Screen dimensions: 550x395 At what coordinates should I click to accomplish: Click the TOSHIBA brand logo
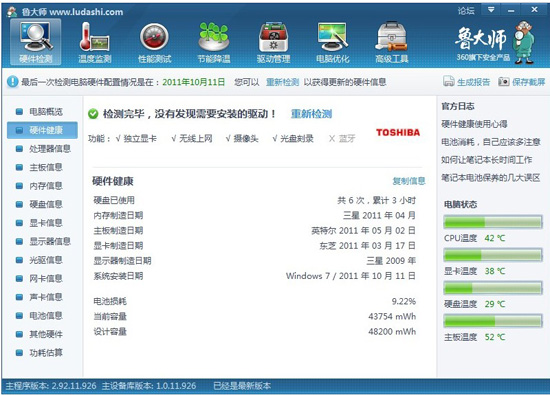tap(398, 132)
